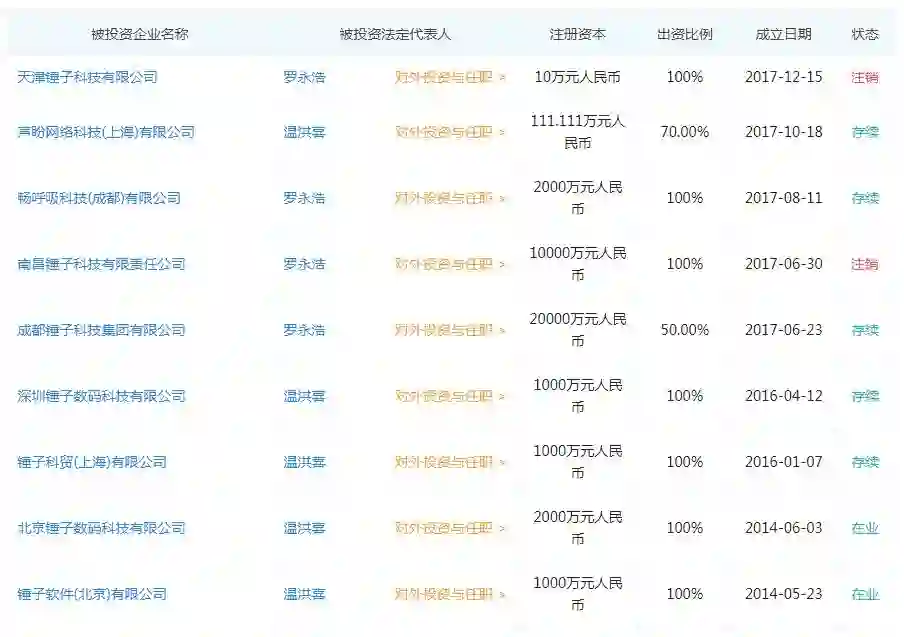The height and width of the screenshot is (637, 904).
Task: Click the 成立日期 column header
Action: coord(784,34)
